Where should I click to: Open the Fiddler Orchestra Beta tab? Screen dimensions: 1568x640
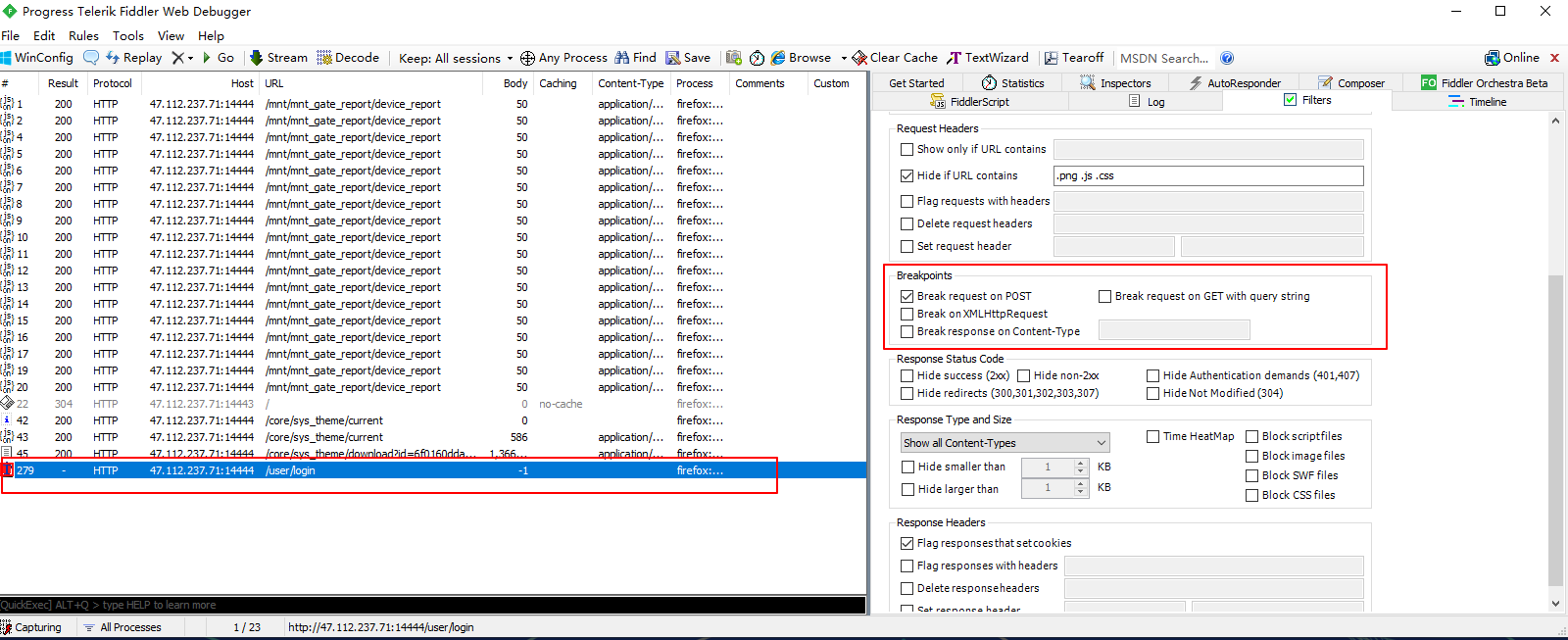click(x=1484, y=83)
